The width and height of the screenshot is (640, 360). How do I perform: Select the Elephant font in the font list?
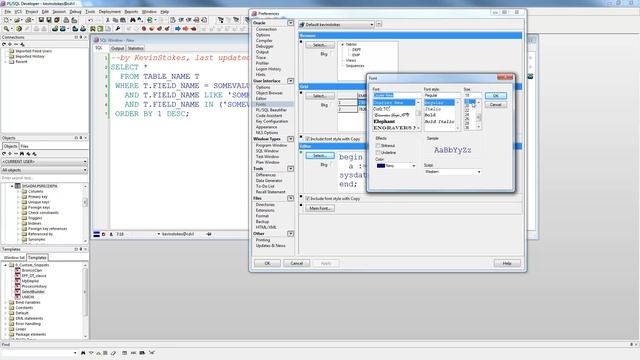coord(384,122)
